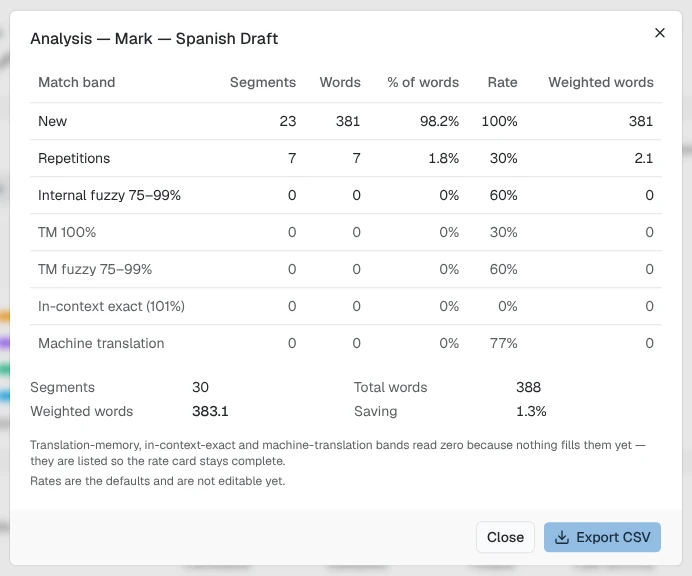The image size is (692, 576).
Task: Click the Saving value 1.3%
Action: pos(531,411)
